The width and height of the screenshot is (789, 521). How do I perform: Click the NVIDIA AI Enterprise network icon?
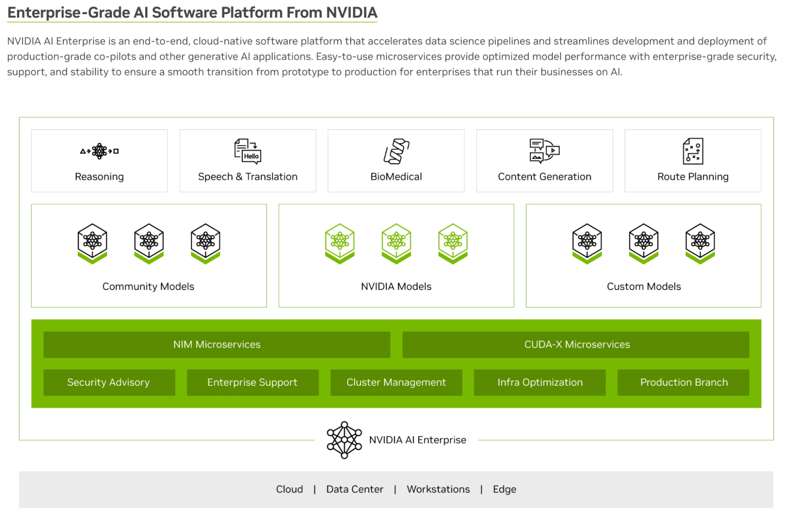tap(344, 440)
